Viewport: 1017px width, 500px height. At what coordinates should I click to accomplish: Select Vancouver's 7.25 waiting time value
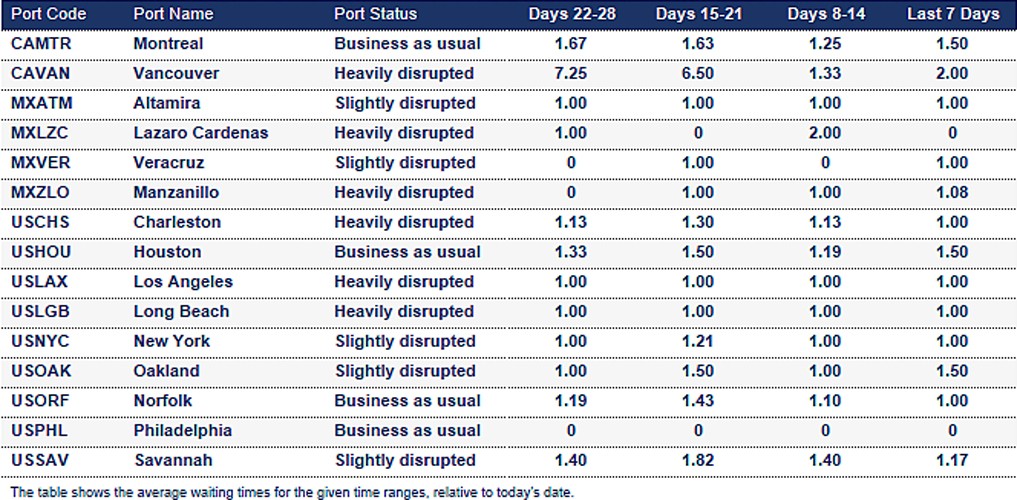(569, 74)
